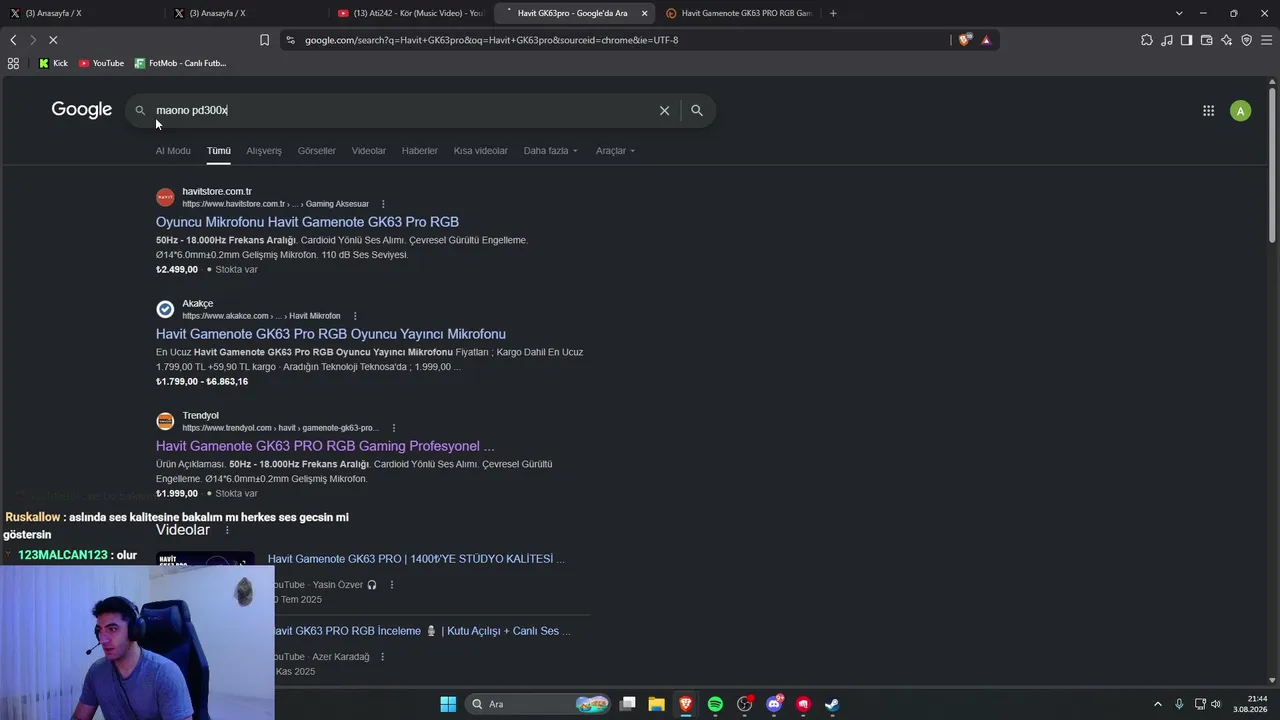The image size is (1280, 720).
Task: Expand the Daha fazla dropdown
Action: pos(550,151)
